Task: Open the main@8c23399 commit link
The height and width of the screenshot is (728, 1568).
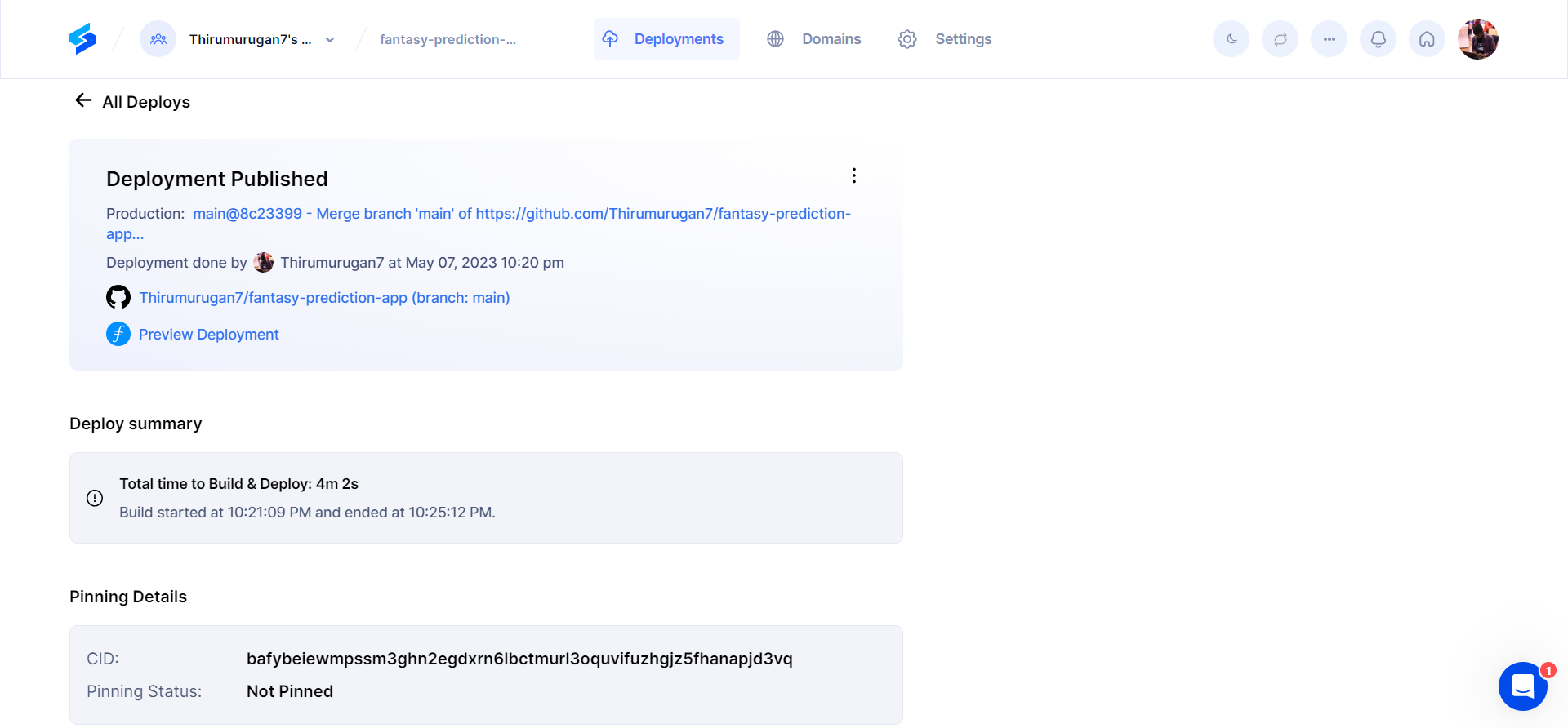Action: click(479, 224)
